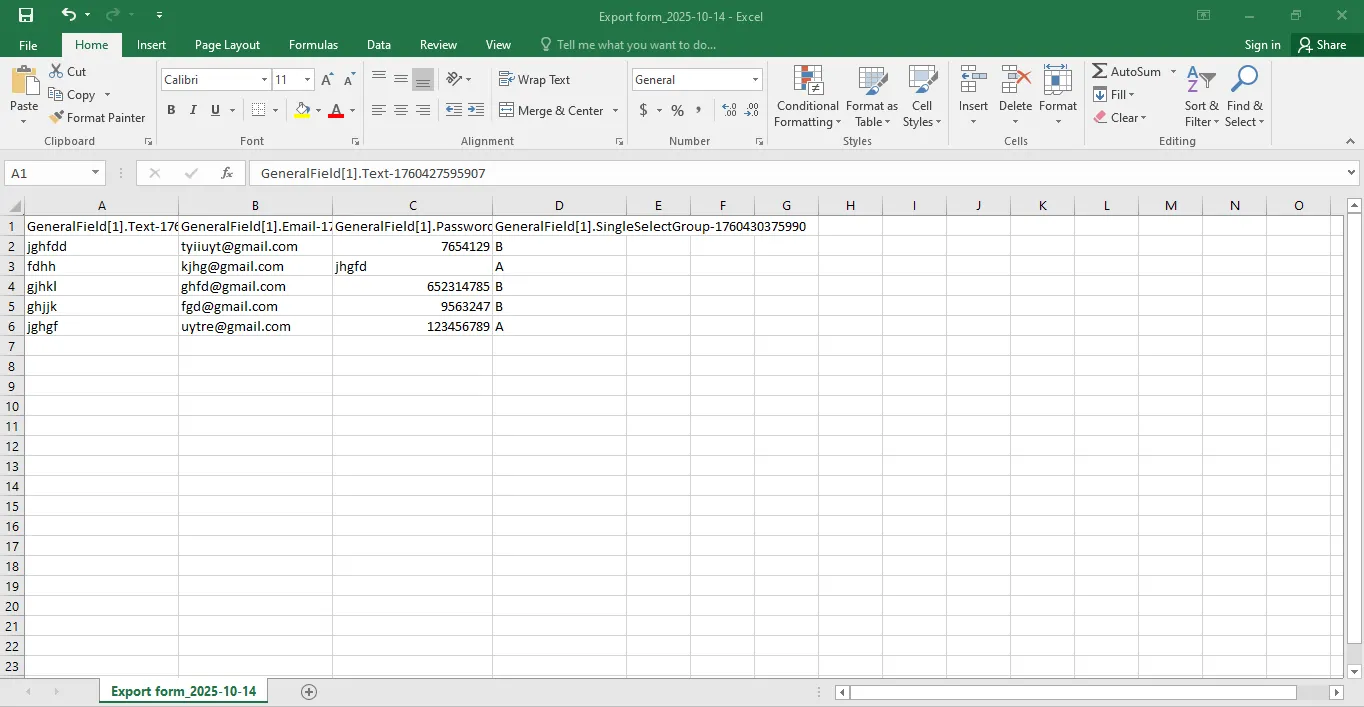Apply yellow fill color to the cell
The image size is (1364, 707).
[x=302, y=110]
